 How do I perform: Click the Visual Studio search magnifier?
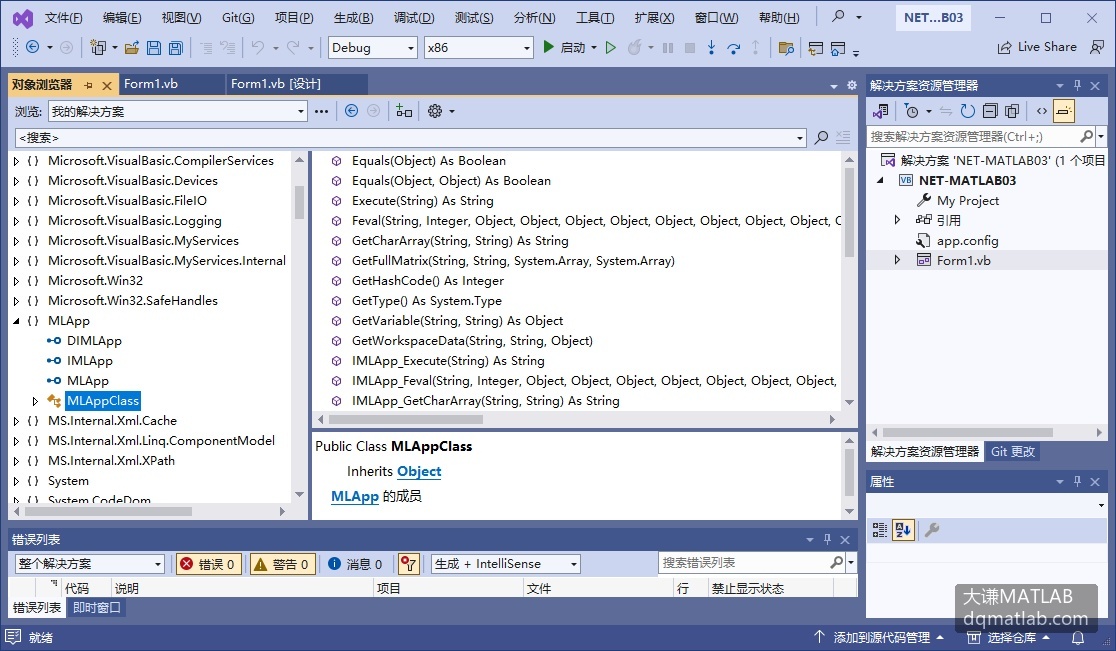(x=838, y=16)
